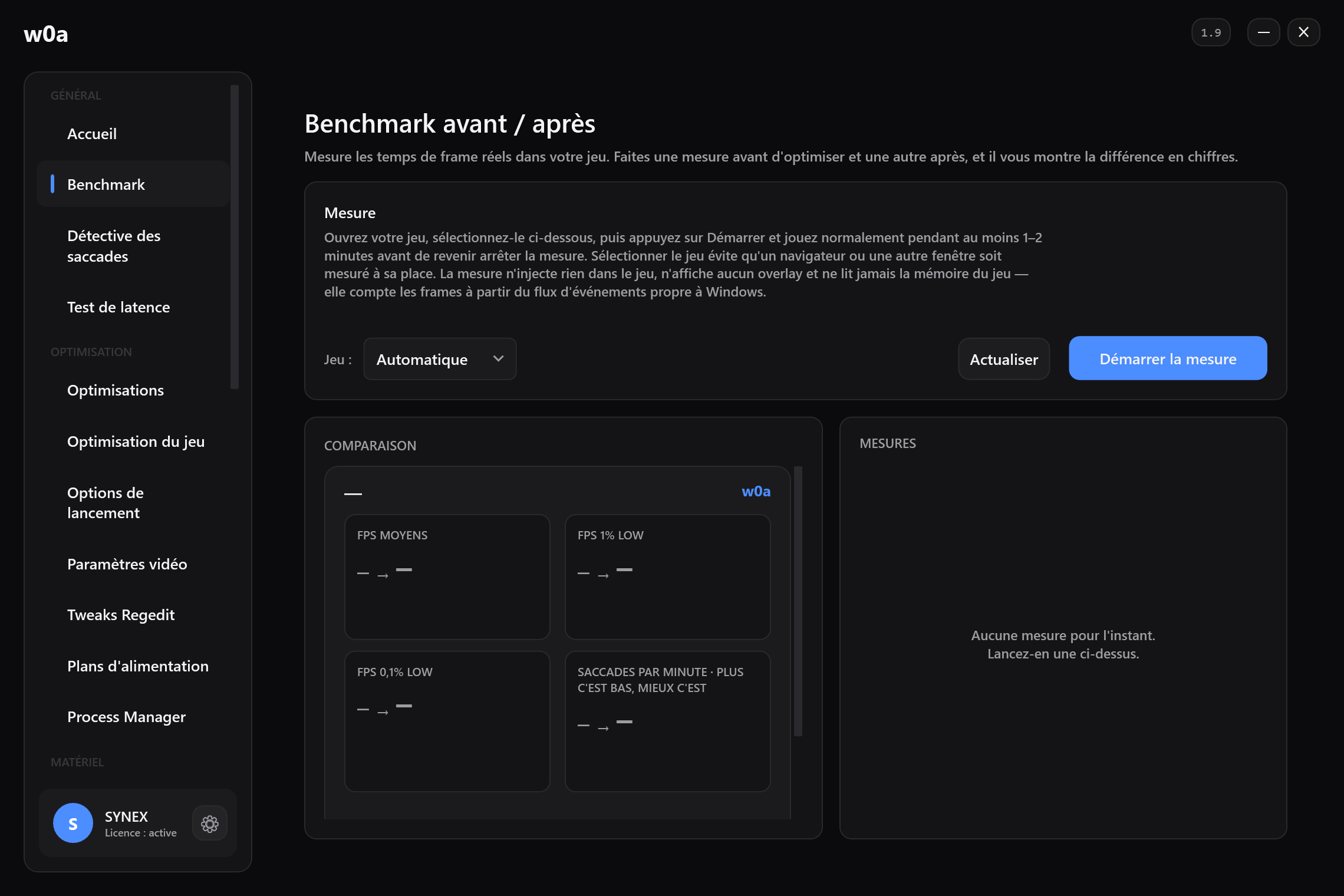Click the GÉNÉRAL sidebar heading
This screenshot has width=1344, height=896.
(x=76, y=95)
